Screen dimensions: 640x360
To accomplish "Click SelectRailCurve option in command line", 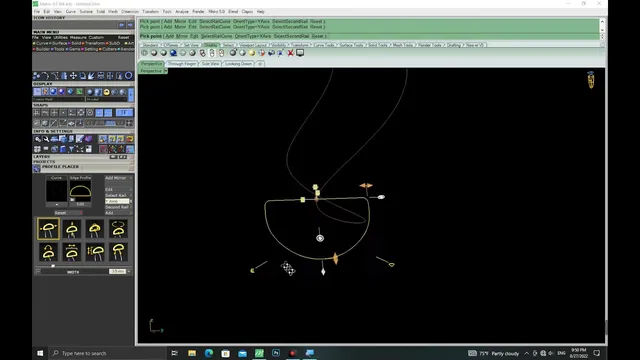I will [x=217, y=36].
